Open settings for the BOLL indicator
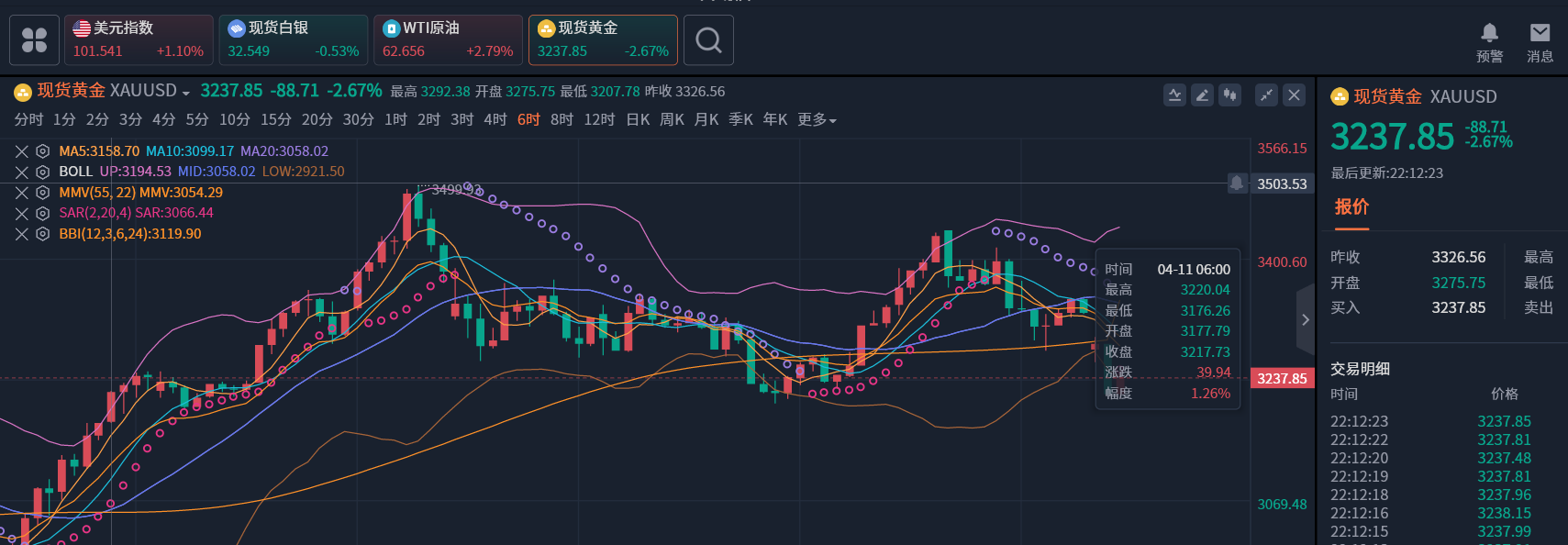The image size is (1568, 545). click(x=42, y=172)
